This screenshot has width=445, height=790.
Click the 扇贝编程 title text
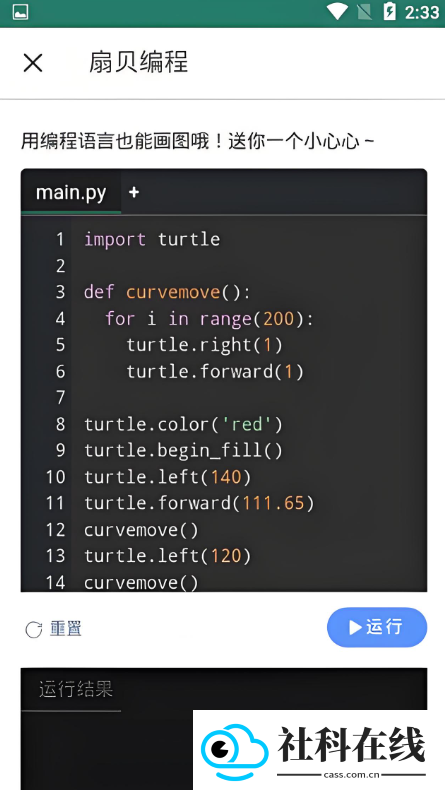click(138, 62)
